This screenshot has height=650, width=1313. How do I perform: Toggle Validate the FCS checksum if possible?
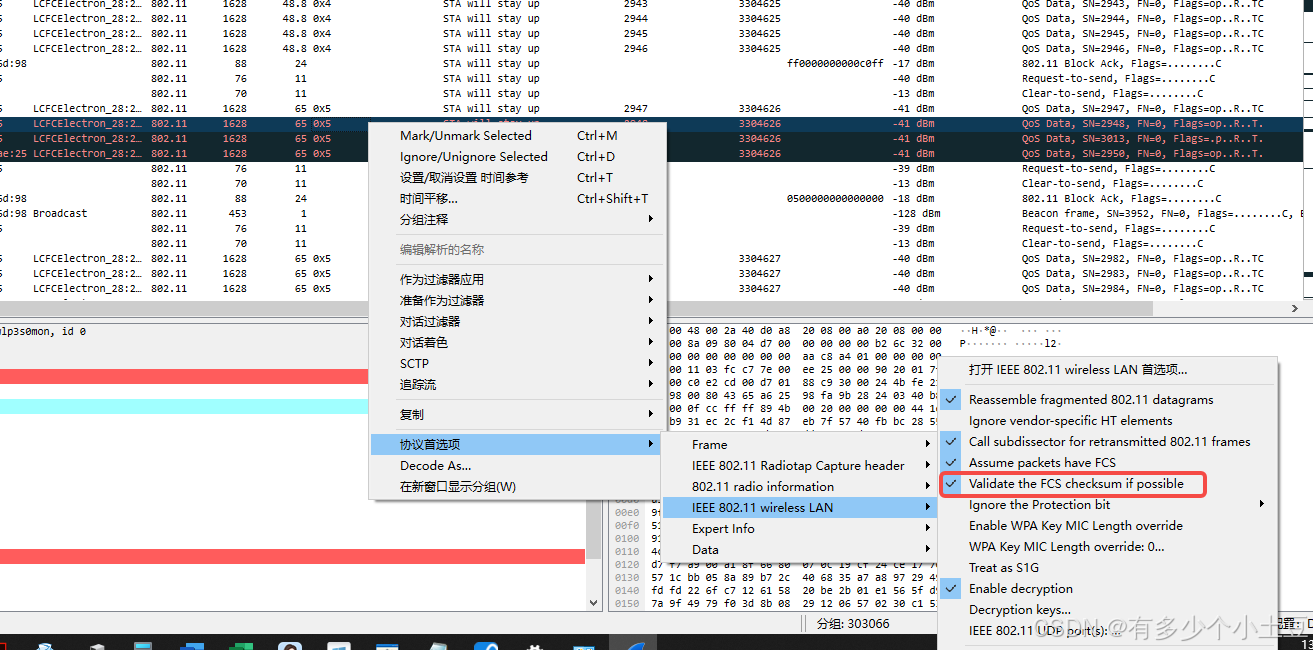coord(1107,484)
